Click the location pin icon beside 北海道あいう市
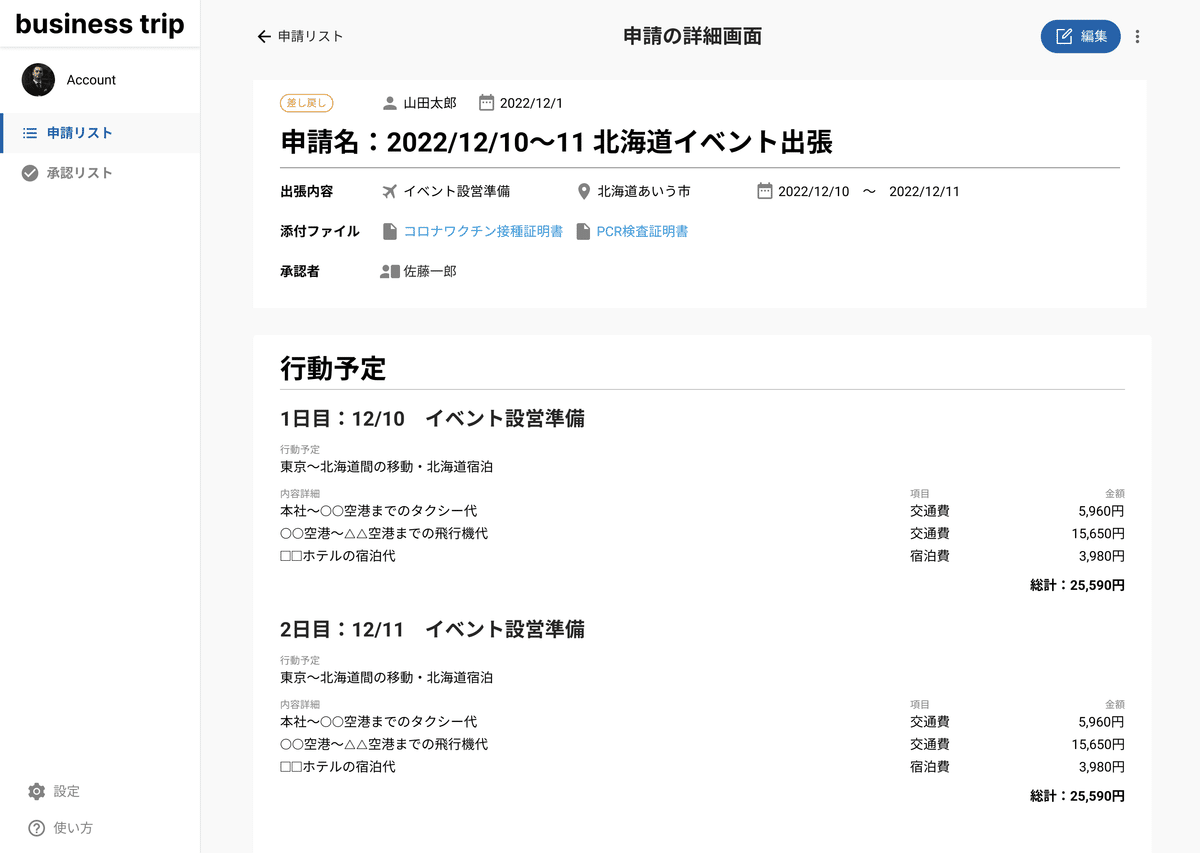1200x853 pixels. (x=584, y=191)
